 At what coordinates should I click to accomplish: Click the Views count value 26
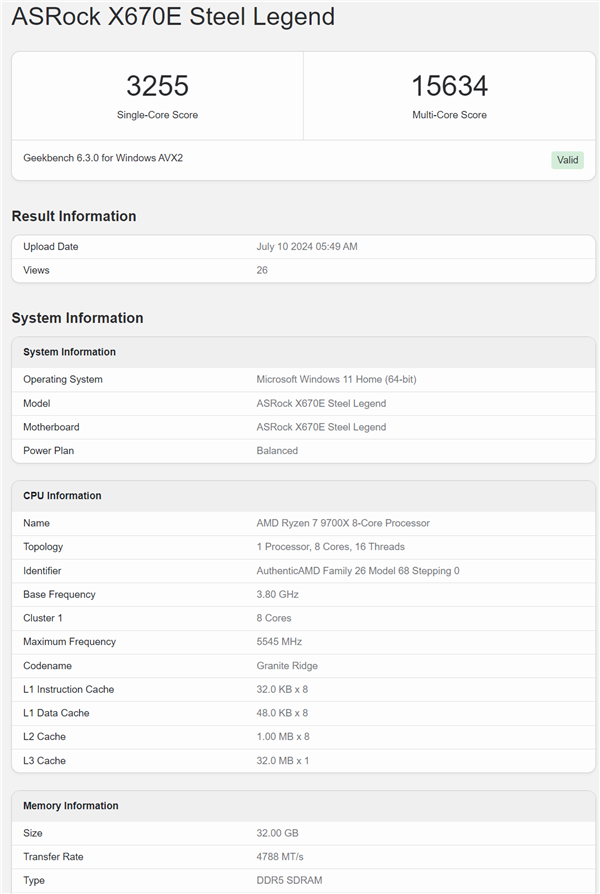click(262, 270)
